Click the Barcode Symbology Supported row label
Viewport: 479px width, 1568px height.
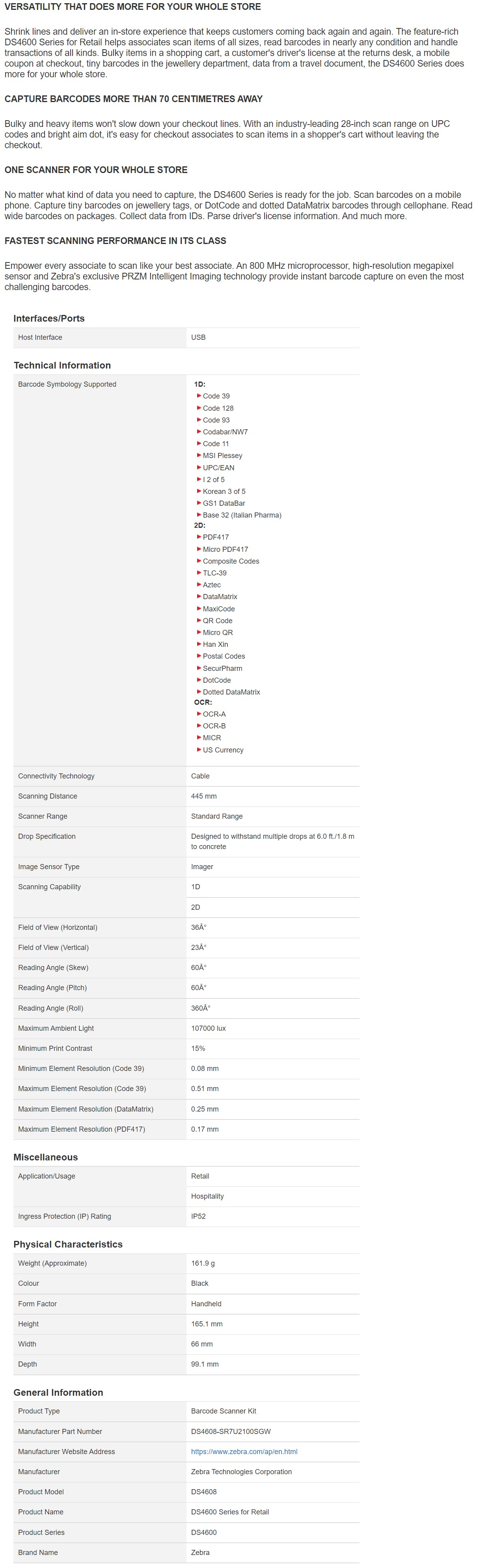[x=67, y=384]
